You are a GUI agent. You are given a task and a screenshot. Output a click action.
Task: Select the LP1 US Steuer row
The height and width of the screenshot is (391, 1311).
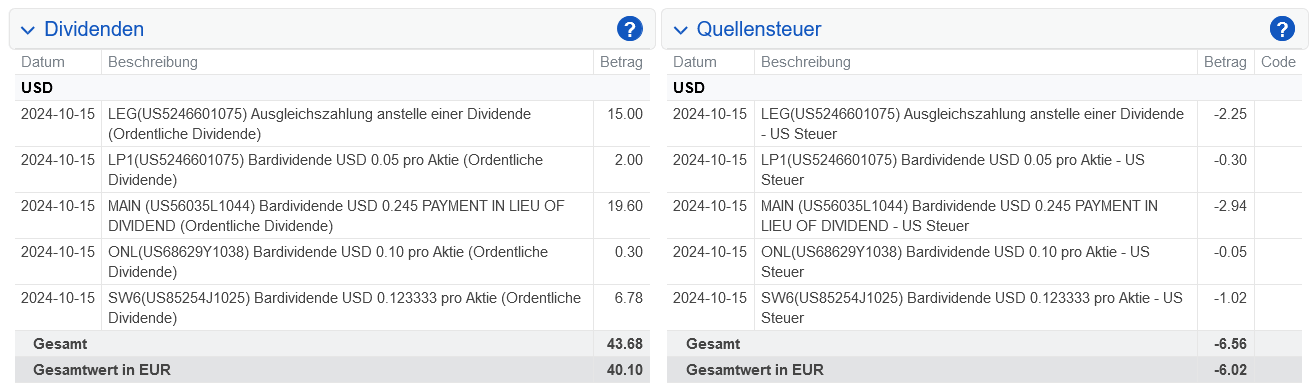tap(985, 170)
